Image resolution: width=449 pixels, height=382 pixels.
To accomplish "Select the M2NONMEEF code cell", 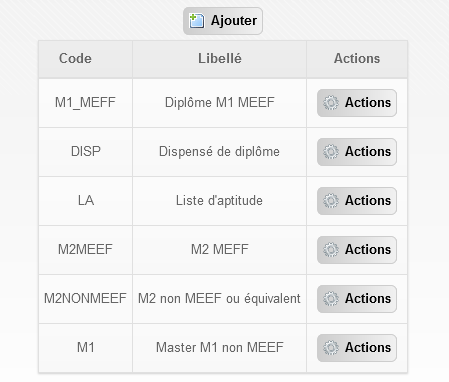I will click(85, 299).
